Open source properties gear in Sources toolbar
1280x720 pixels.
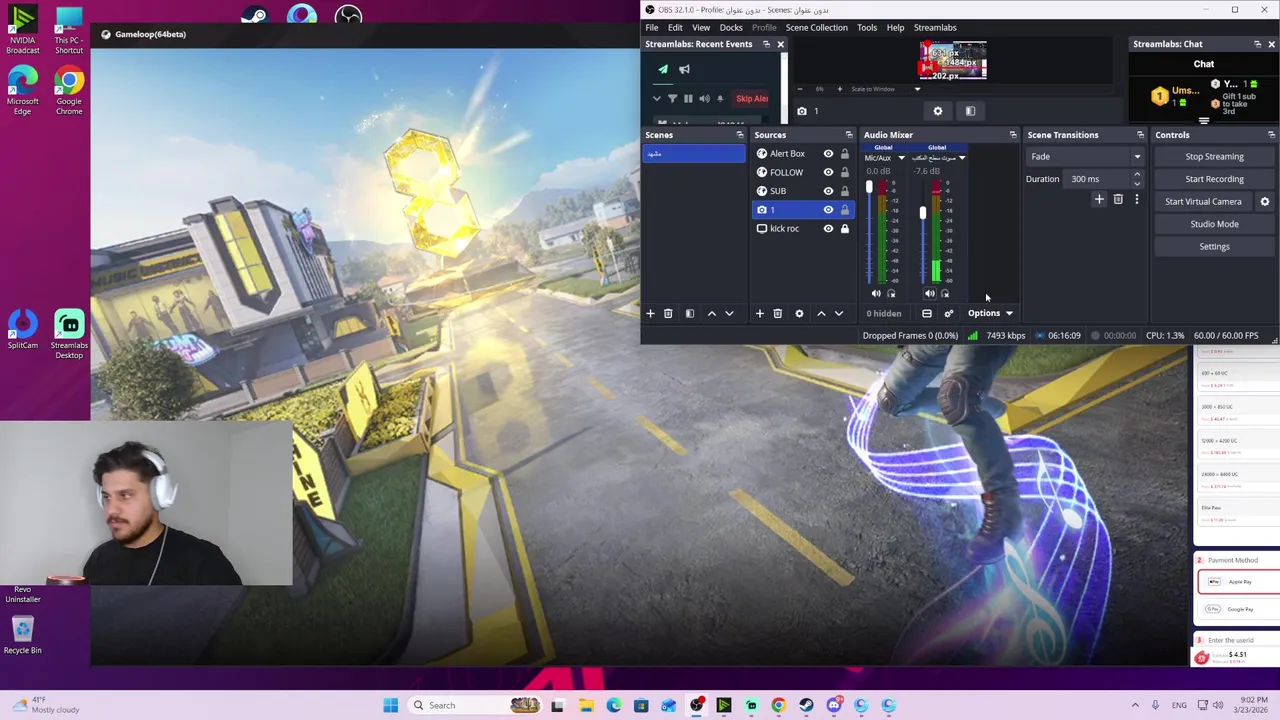799,314
